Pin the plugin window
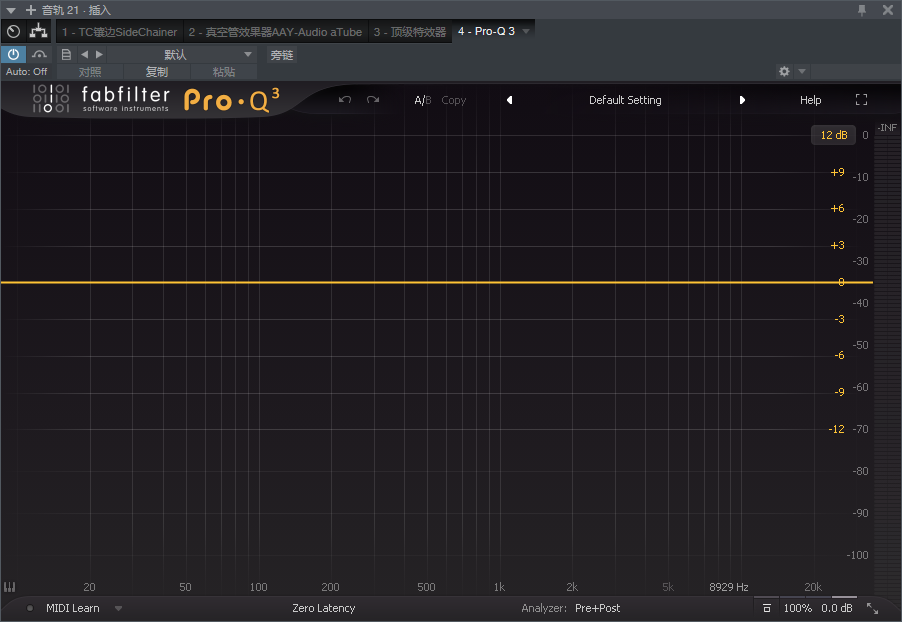 click(862, 10)
